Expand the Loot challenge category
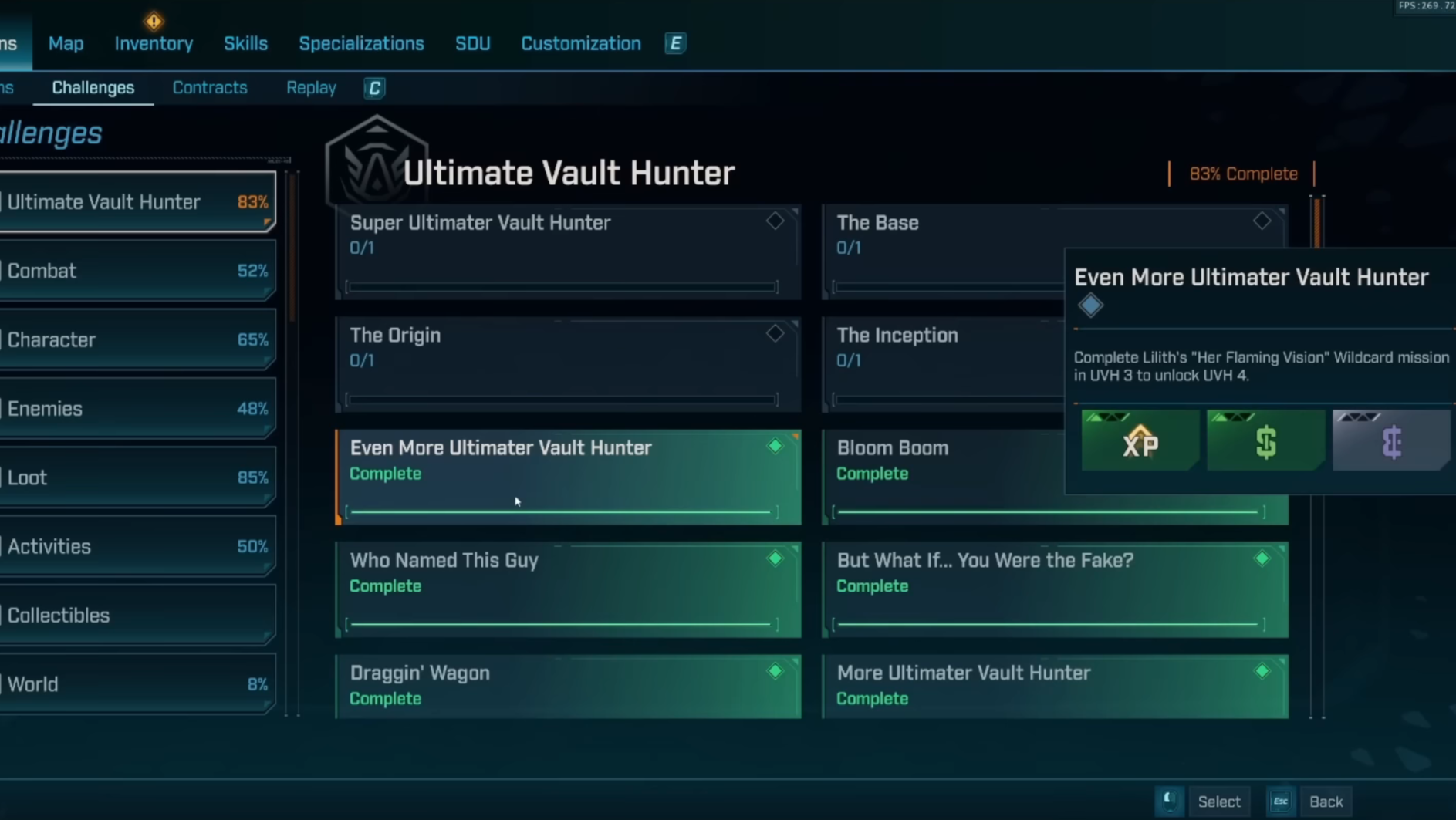 point(137,477)
